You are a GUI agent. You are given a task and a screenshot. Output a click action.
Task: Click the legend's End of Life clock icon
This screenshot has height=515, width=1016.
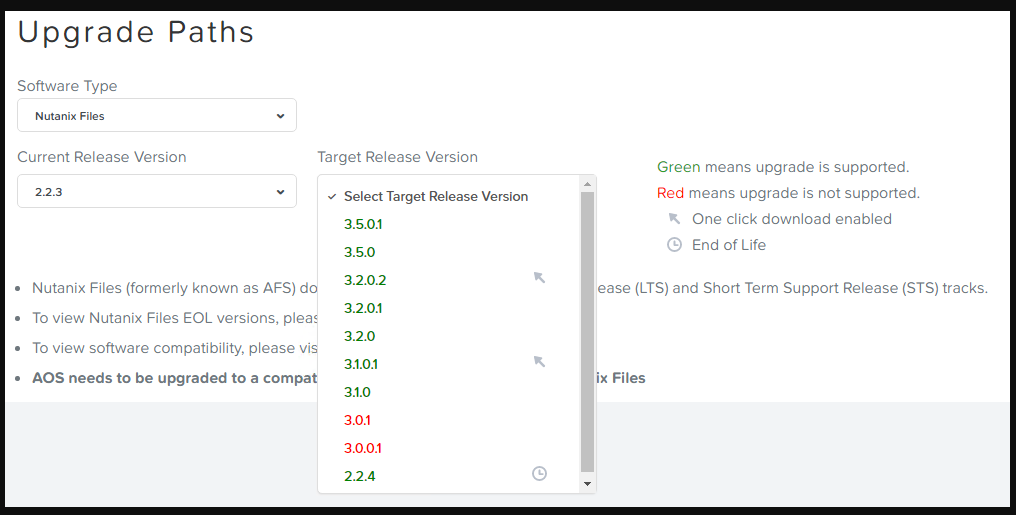(x=675, y=245)
